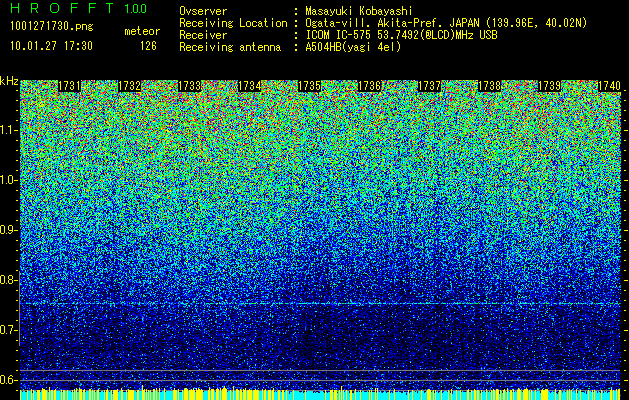The image size is (629, 400).
Task: Click the 1.0 kHz axis label
Action: 9,181
